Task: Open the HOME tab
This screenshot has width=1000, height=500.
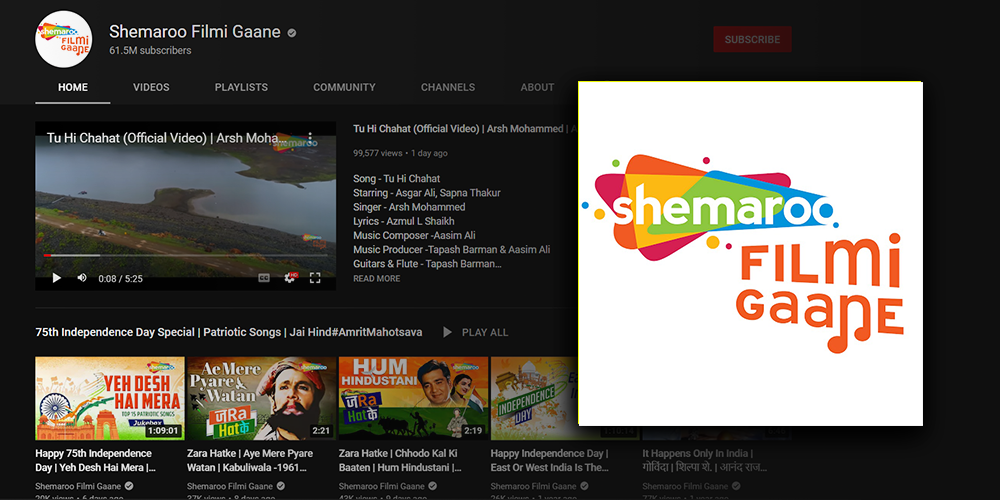Action: pos(73,87)
